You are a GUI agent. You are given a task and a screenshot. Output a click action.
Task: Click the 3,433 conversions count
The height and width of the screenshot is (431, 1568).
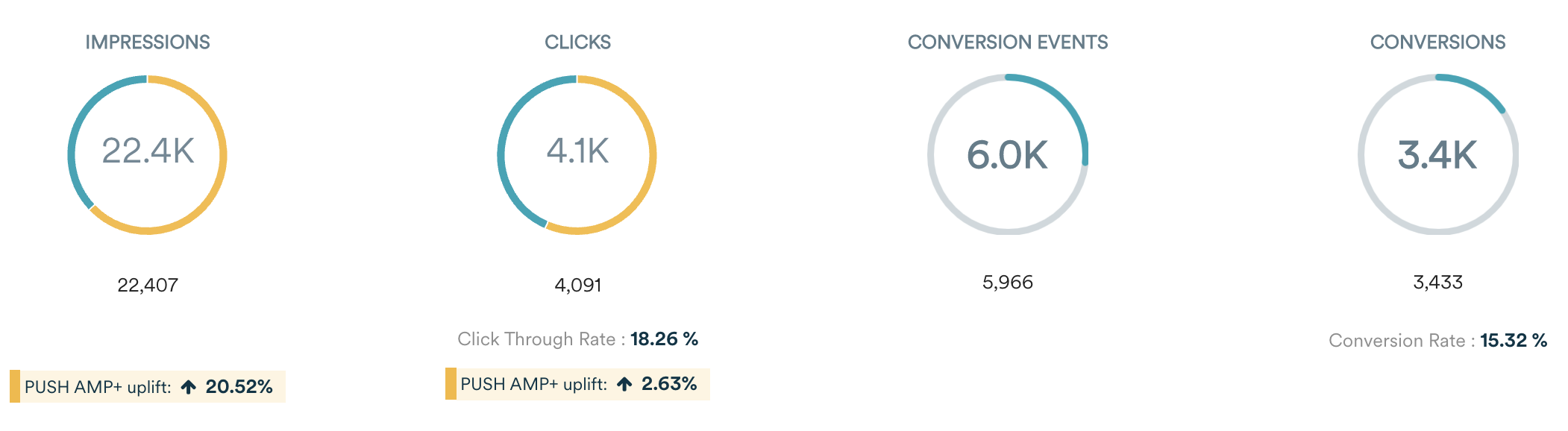click(1437, 282)
